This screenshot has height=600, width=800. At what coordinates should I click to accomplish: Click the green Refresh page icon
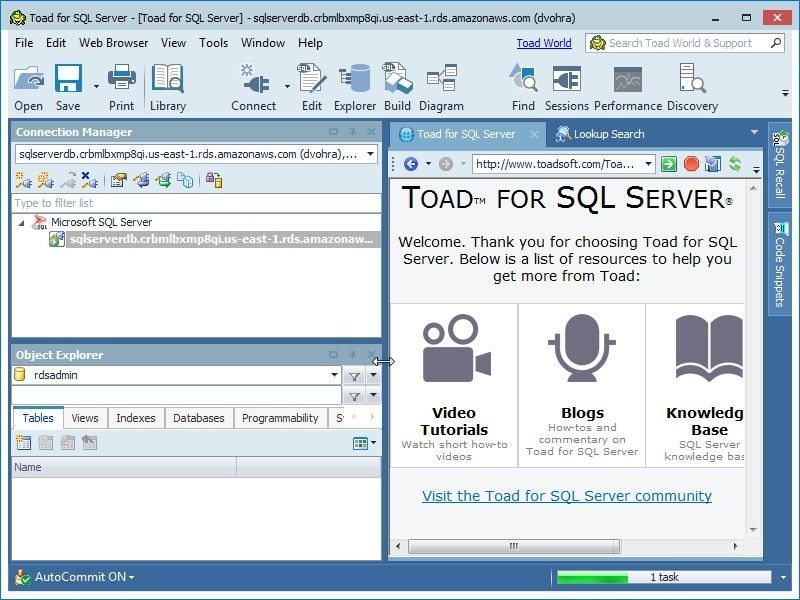(x=735, y=164)
